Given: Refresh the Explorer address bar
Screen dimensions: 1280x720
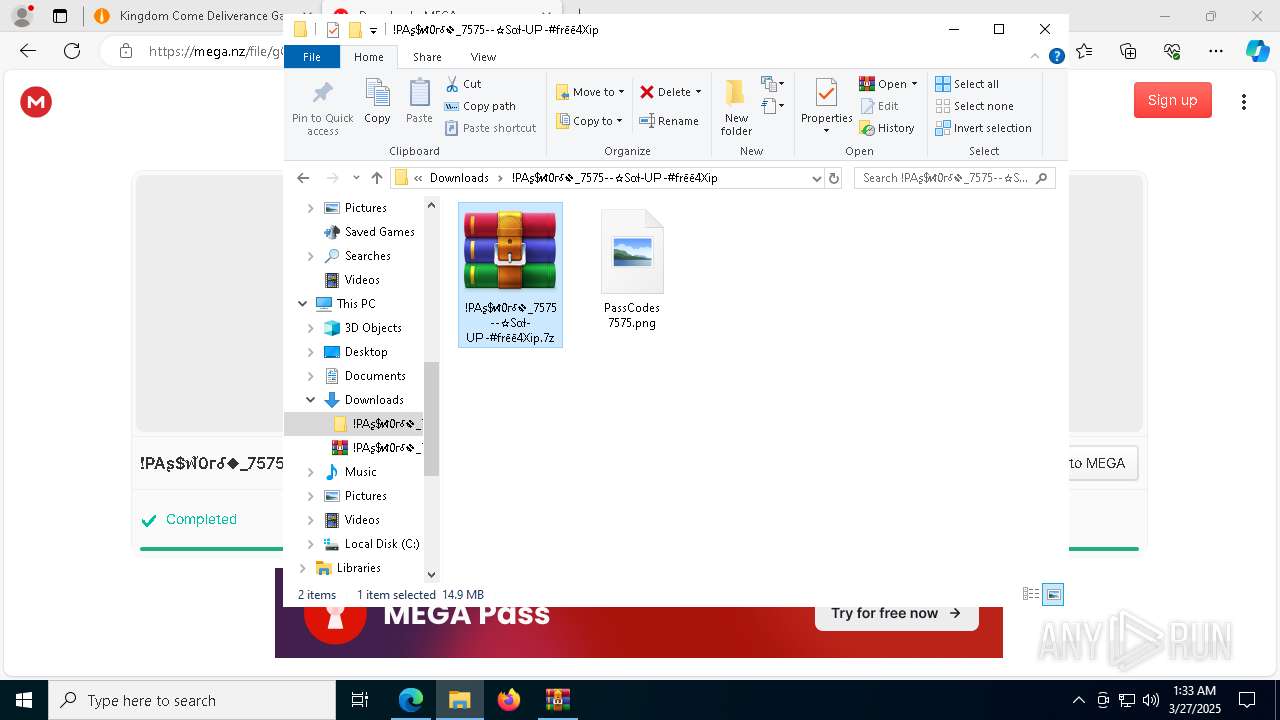Looking at the screenshot, I should click(x=834, y=178).
